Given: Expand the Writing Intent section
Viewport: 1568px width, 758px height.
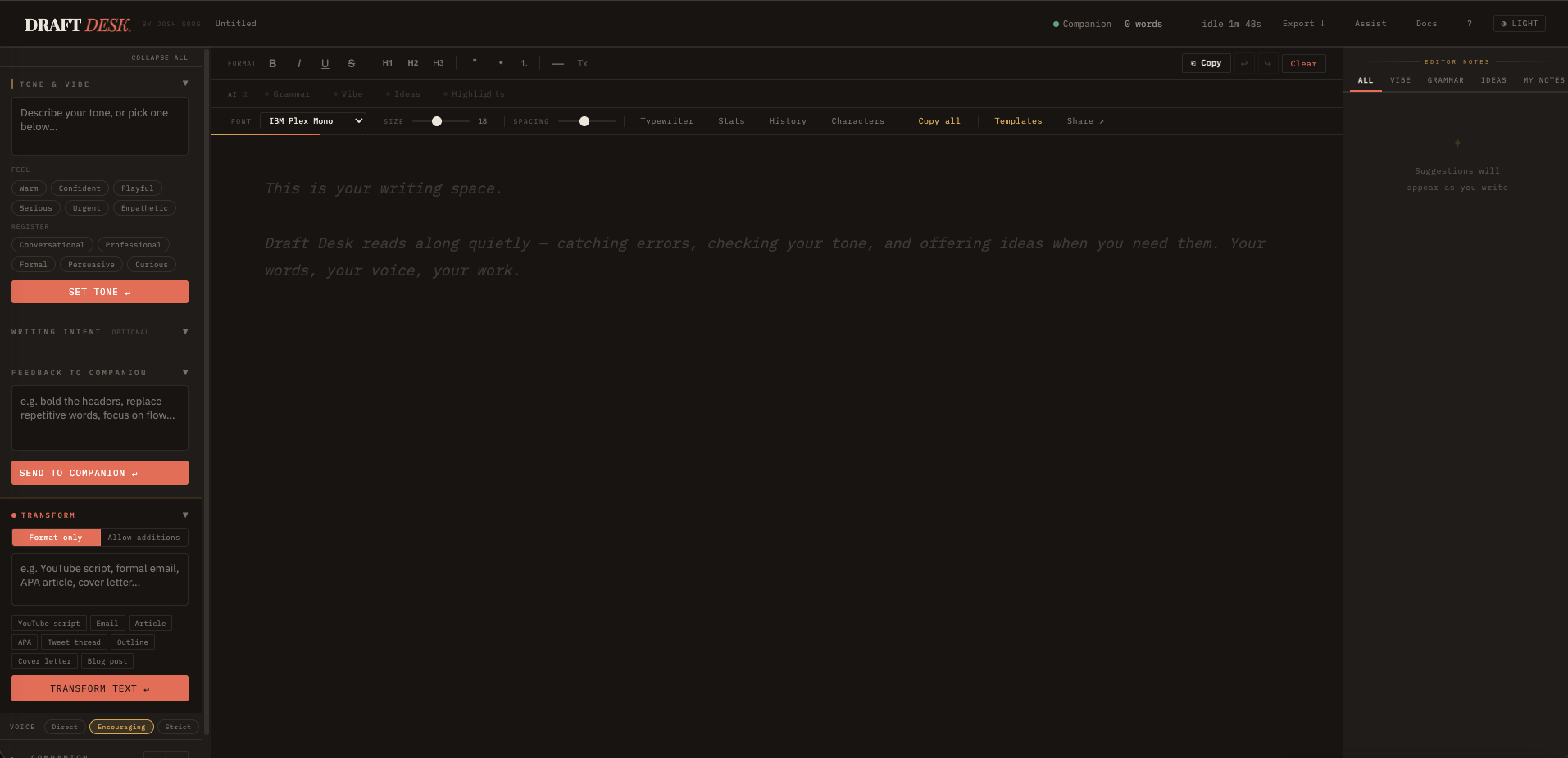Looking at the screenshot, I should pos(185,332).
